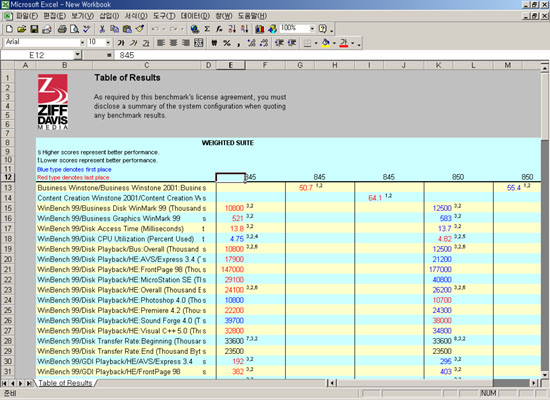Image resolution: width=550 pixels, height=400 pixels.
Task: Open the 100% zoom dropdown
Action: pyautogui.click(x=312, y=28)
